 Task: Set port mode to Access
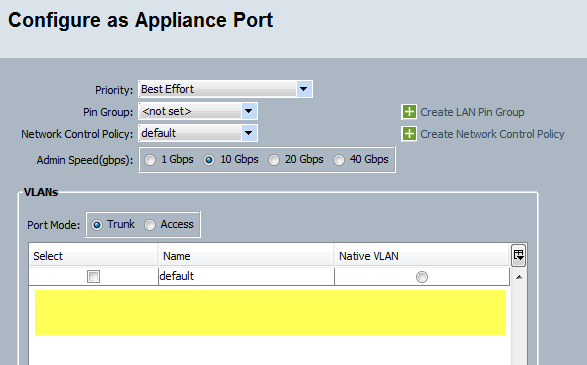150,225
